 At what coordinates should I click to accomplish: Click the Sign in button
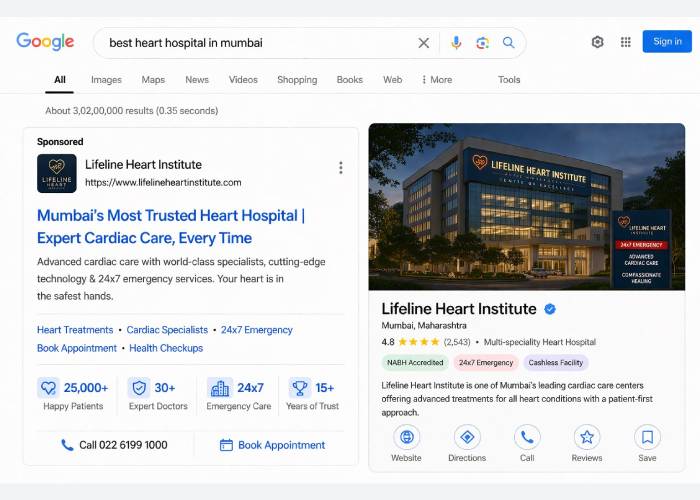667,42
